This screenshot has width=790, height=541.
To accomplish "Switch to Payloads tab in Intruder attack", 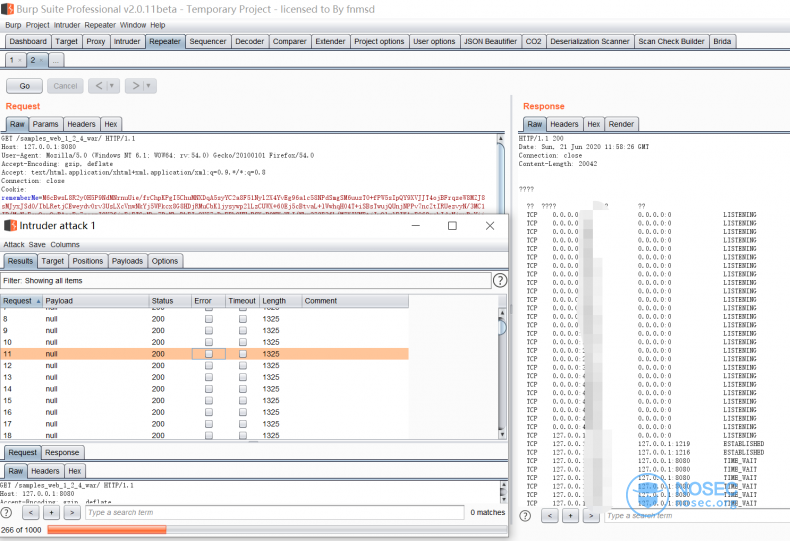I will 127,261.
